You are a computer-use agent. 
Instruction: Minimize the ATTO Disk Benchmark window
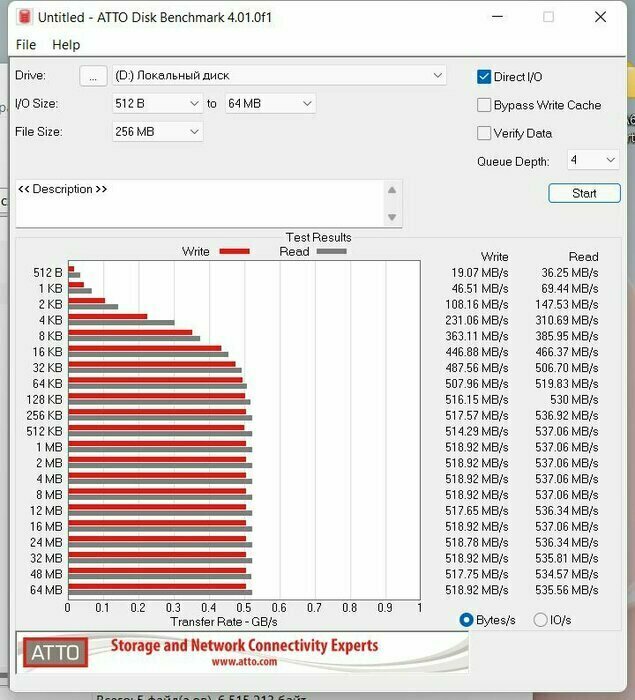click(497, 17)
